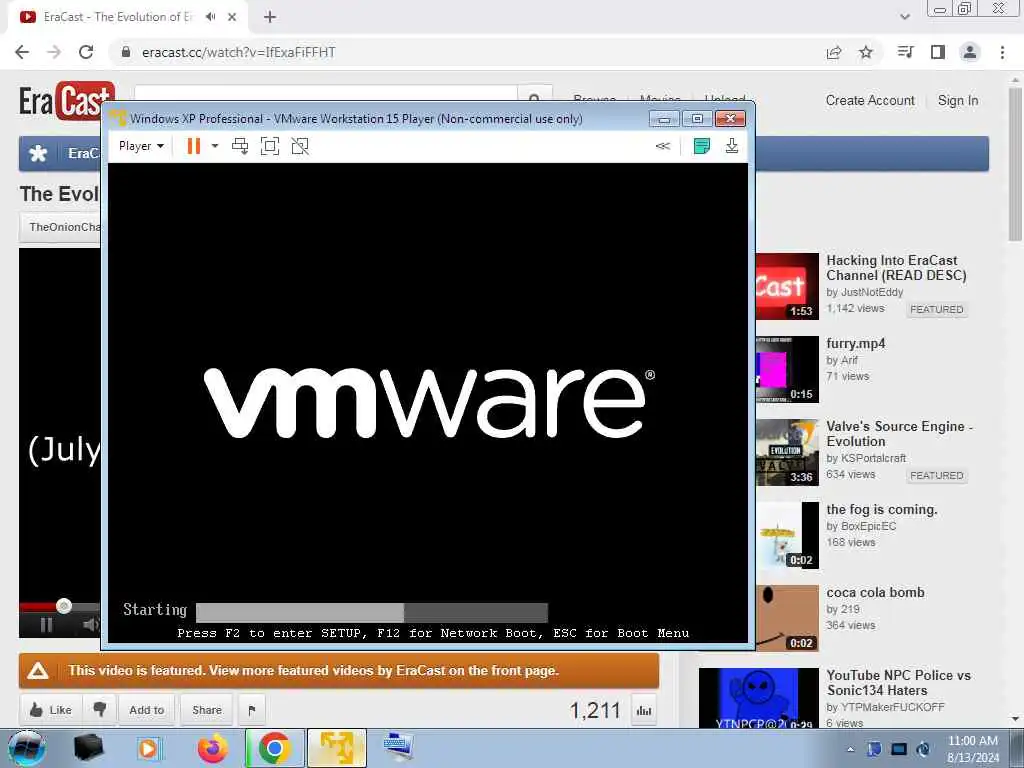This screenshot has width=1024, height=768.
Task: Open Valve's Source Engine - Evolution video
Action: click(899, 434)
